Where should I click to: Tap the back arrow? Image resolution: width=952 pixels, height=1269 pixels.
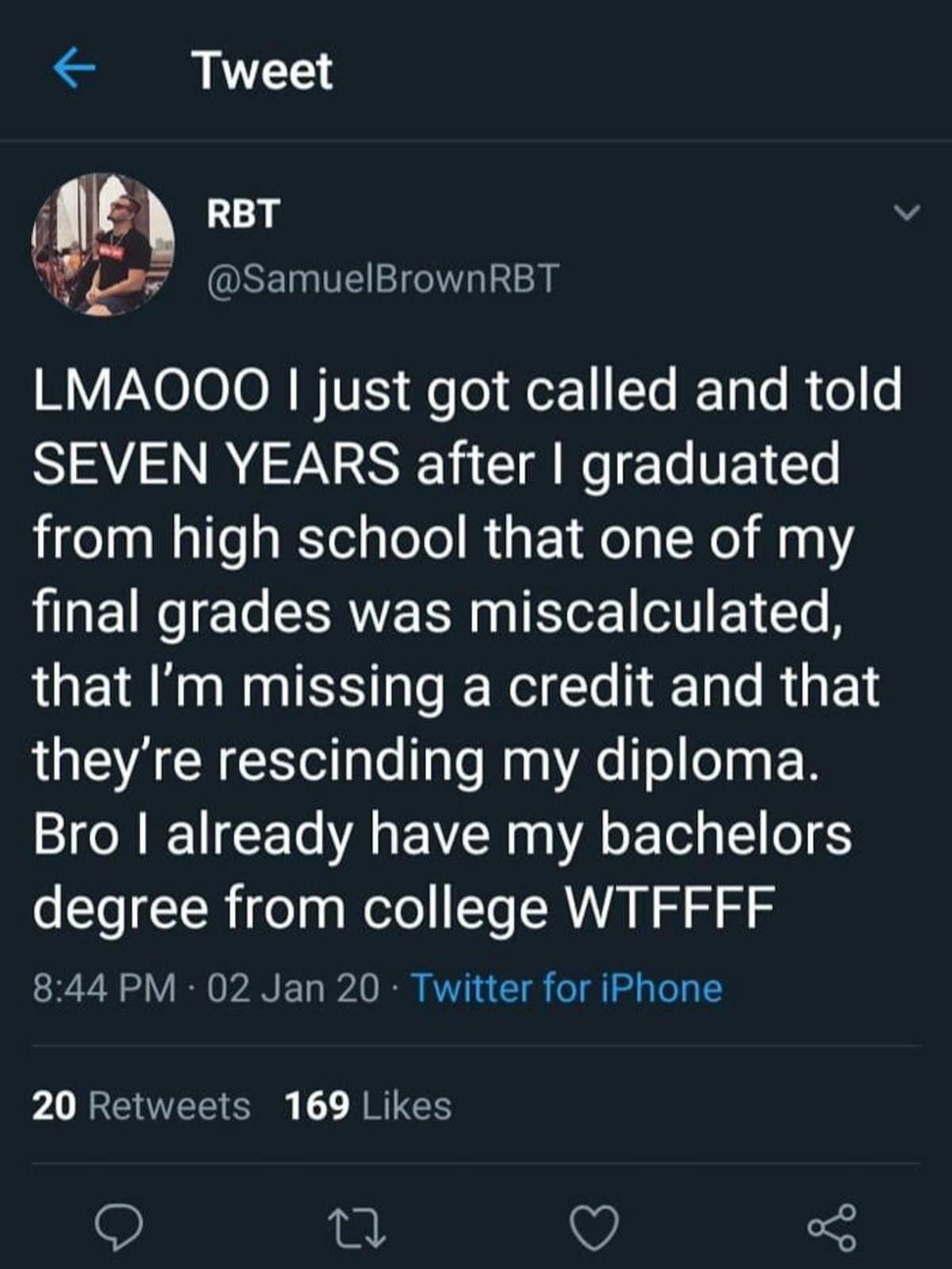click(x=74, y=70)
